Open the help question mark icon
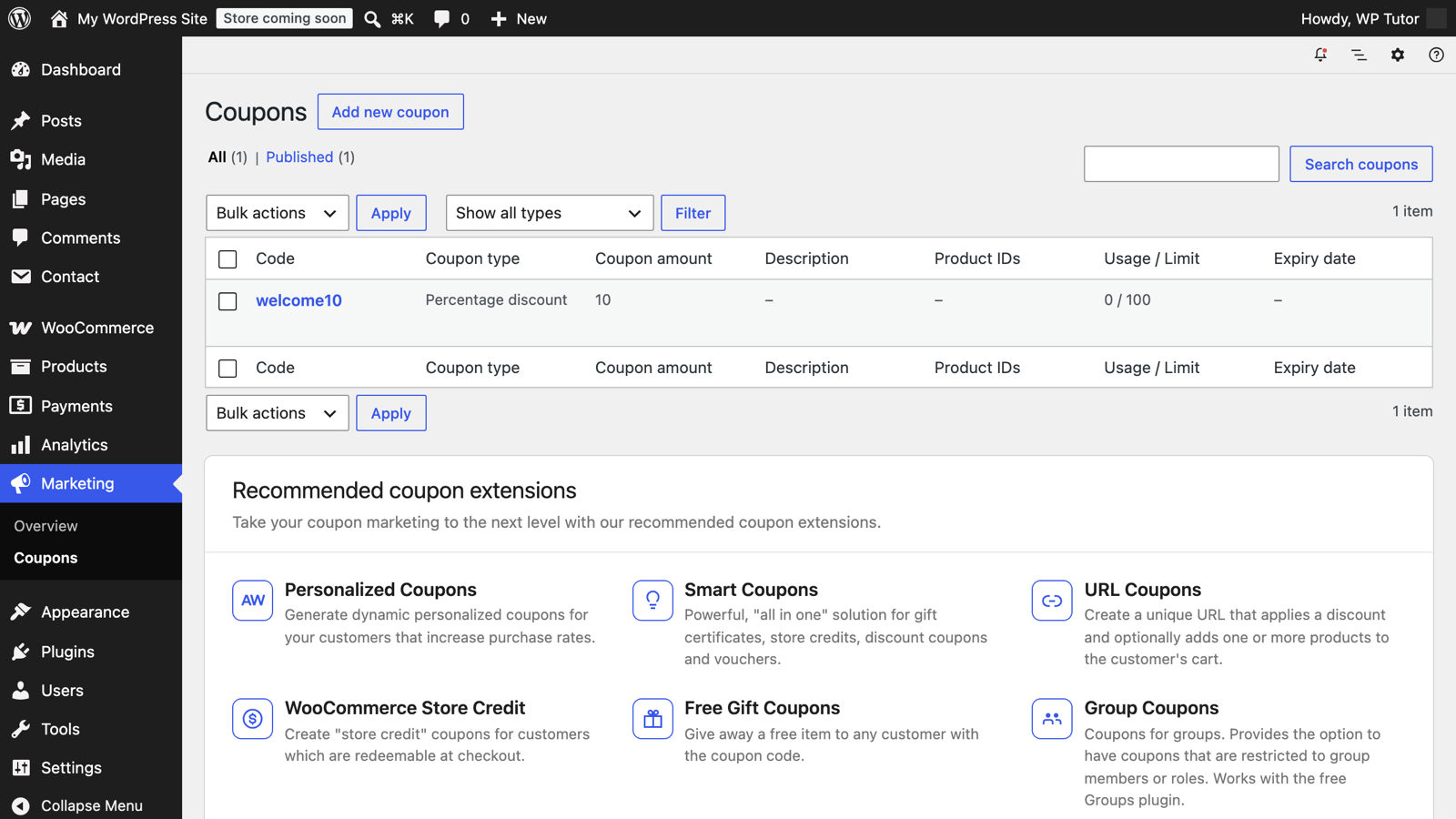This screenshot has height=819, width=1456. (1436, 55)
